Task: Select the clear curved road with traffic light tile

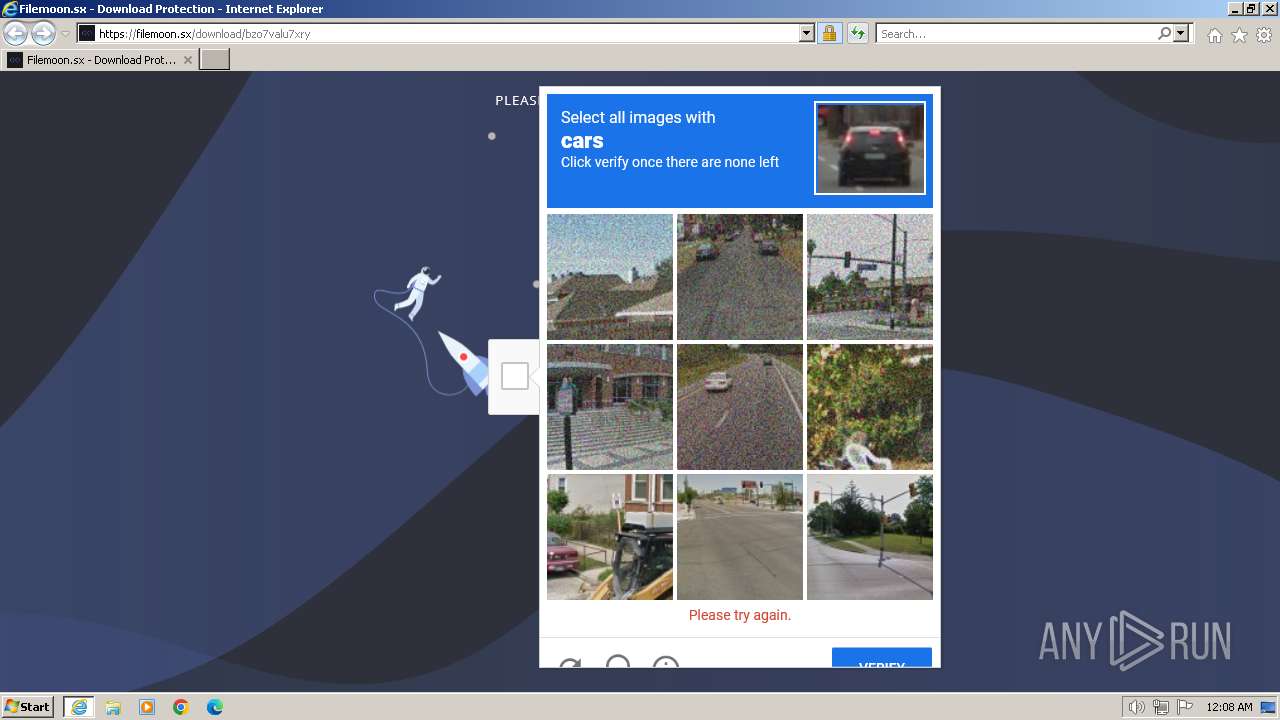Action: (870, 537)
